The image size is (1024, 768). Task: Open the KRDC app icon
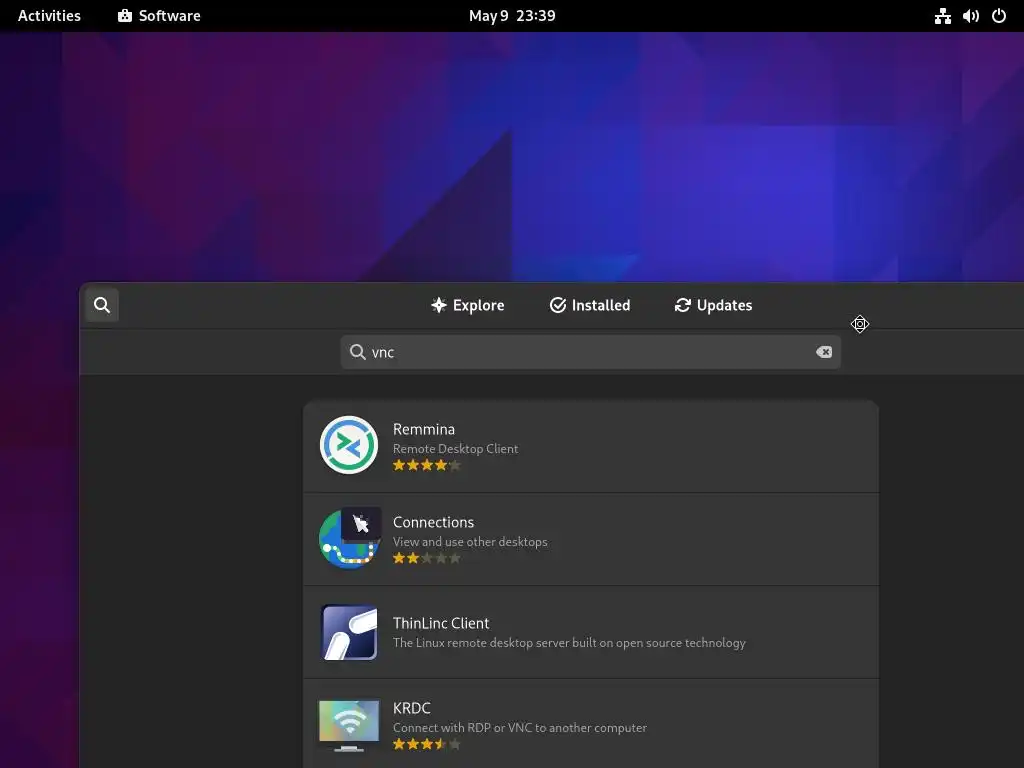(349, 726)
